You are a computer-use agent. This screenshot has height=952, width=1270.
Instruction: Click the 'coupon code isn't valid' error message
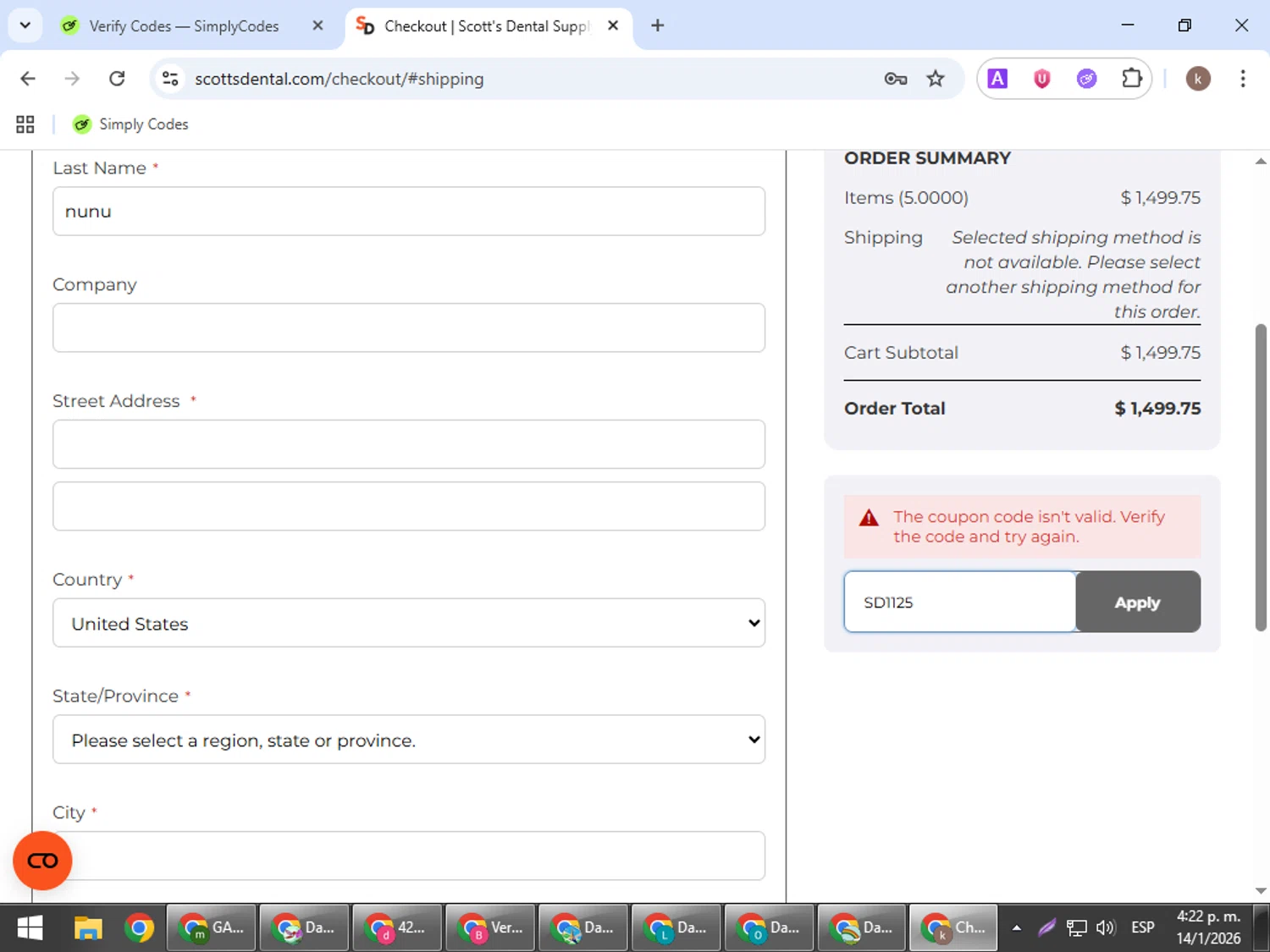point(1022,526)
